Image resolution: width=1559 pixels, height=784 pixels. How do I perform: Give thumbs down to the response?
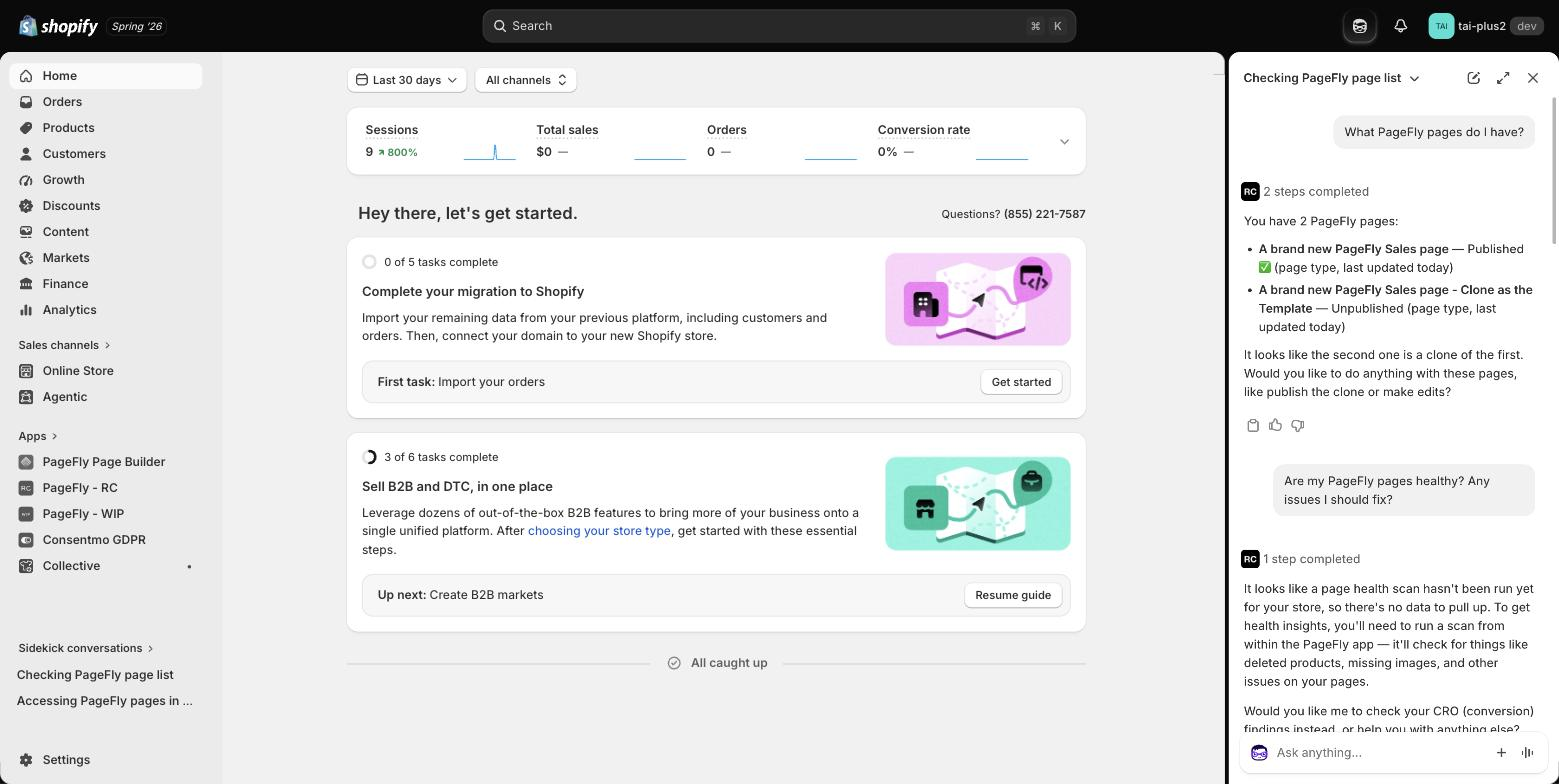tap(1297, 426)
